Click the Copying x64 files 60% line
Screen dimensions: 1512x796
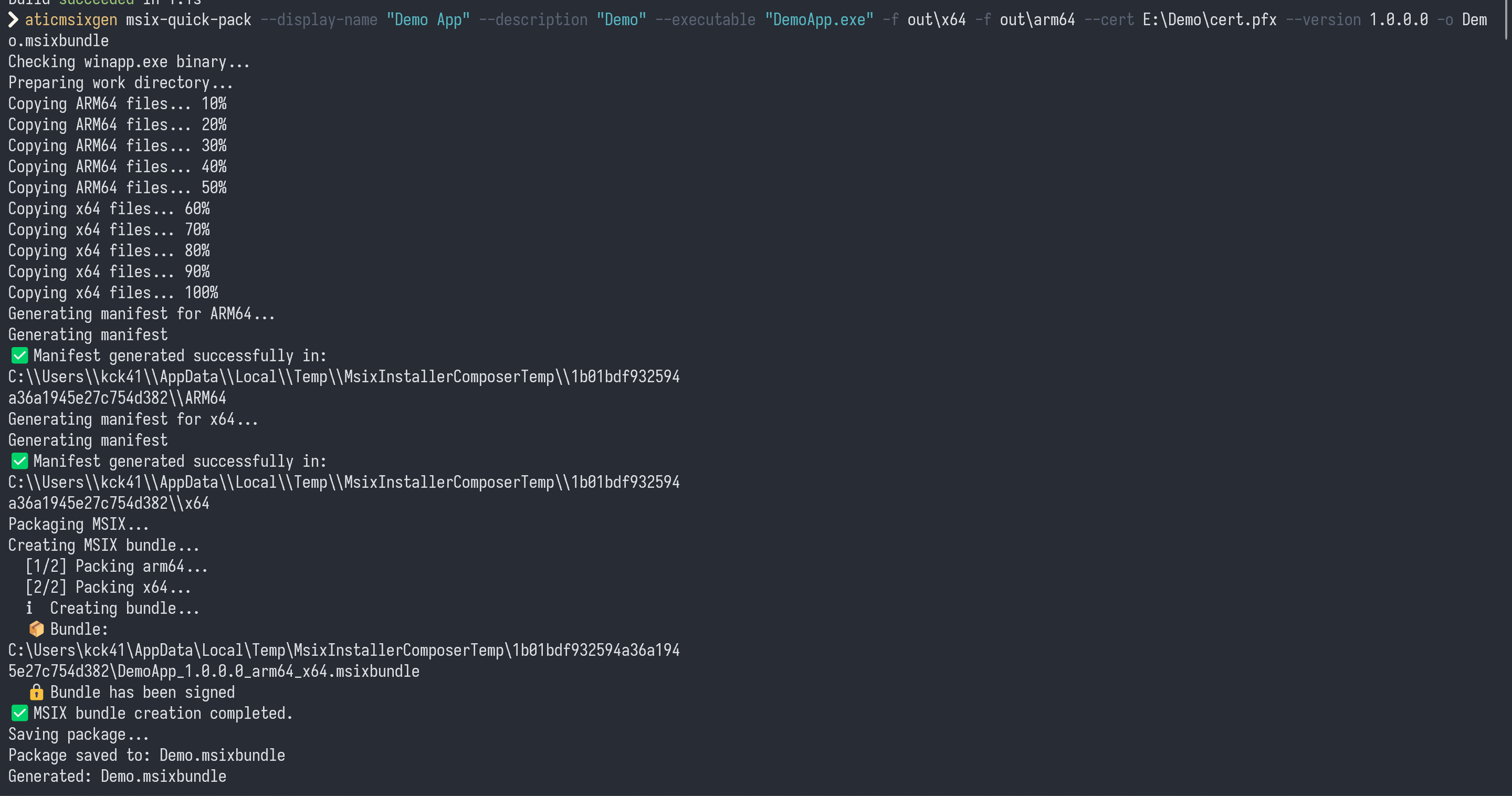pos(109,209)
